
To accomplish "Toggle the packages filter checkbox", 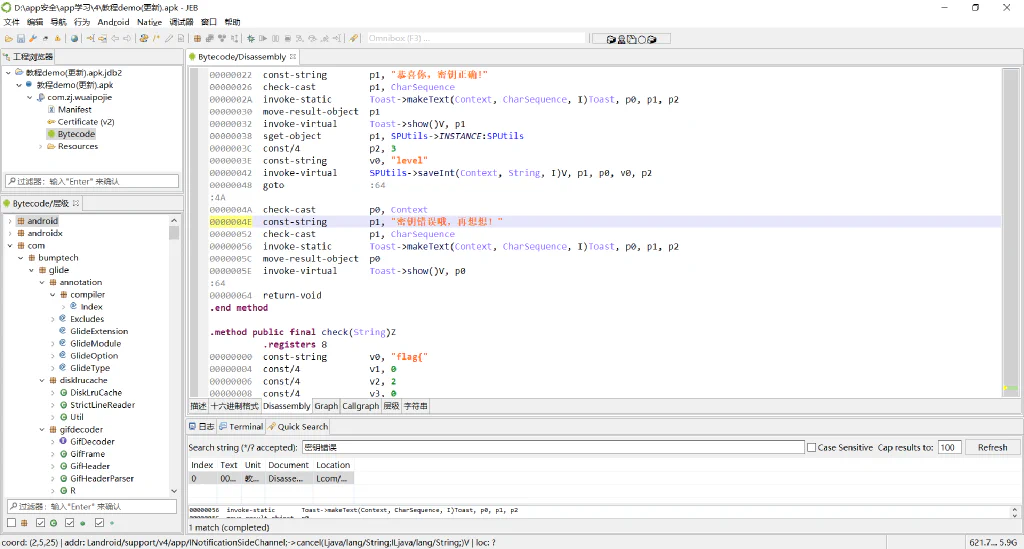I will (x=11, y=522).
